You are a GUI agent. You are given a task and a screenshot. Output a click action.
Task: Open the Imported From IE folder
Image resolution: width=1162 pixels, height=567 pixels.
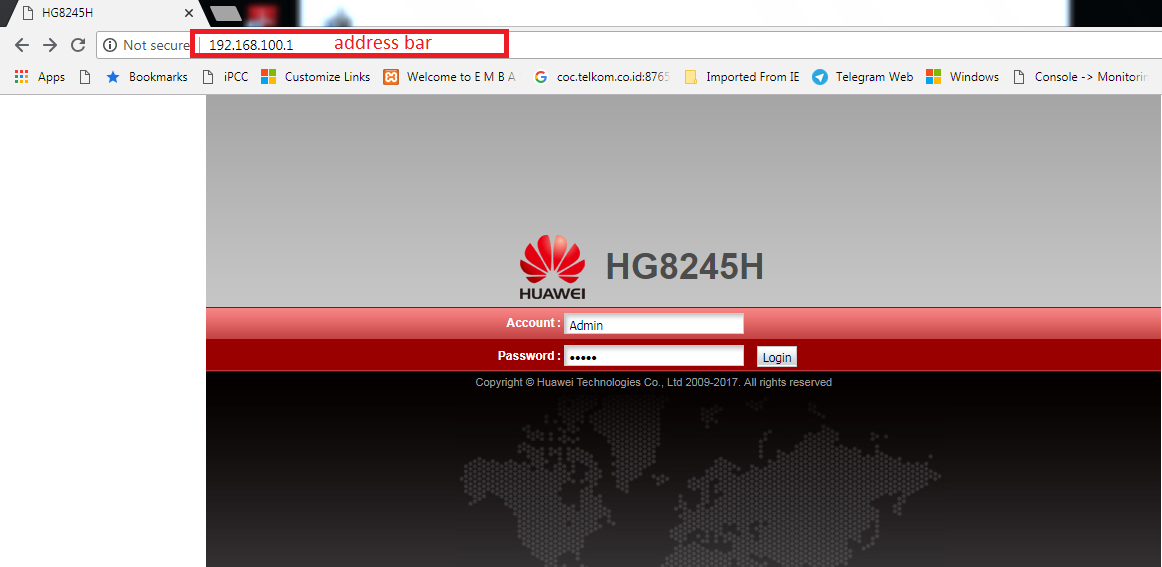point(742,76)
